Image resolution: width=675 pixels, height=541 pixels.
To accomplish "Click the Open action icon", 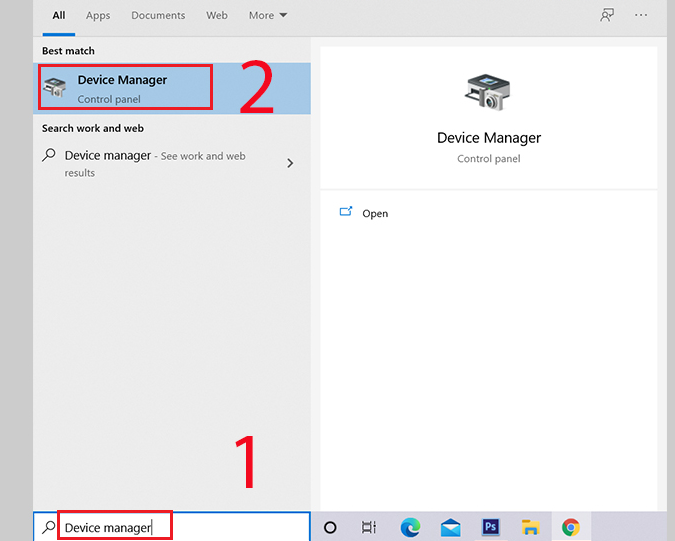I will click(x=346, y=211).
